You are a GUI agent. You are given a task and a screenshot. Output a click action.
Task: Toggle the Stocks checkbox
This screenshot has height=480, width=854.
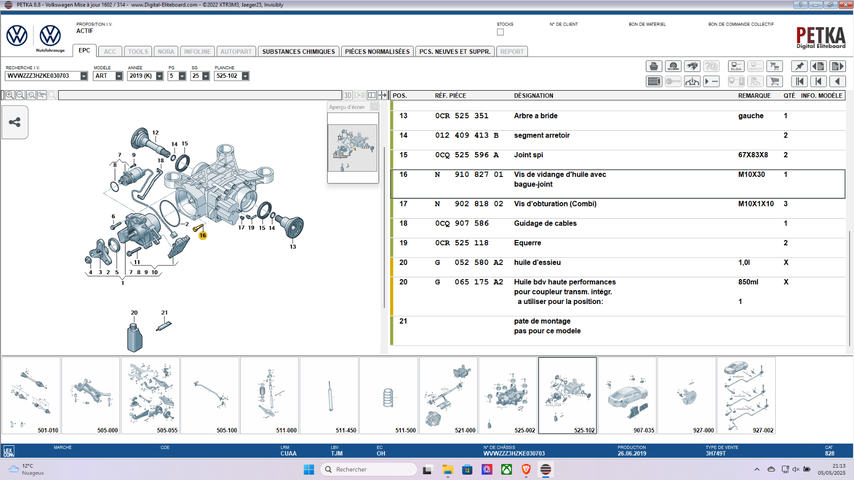pos(501,32)
